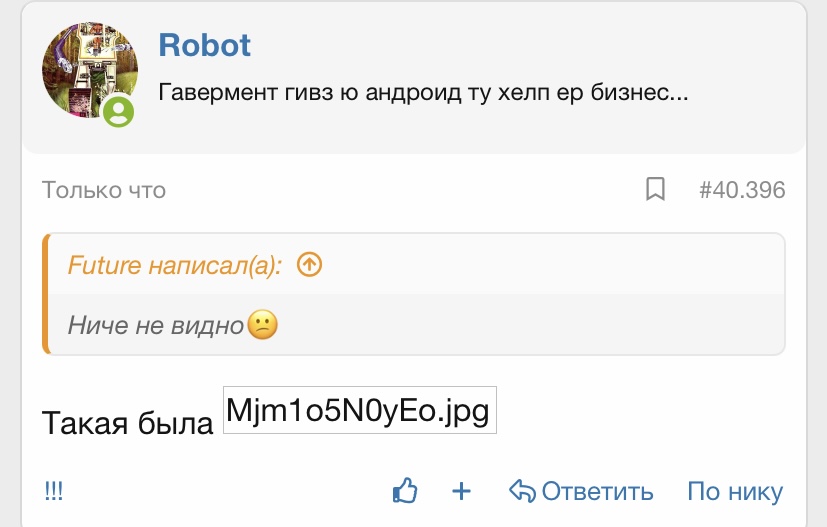Viewport: 827px width, 527px height.
Task: Click the orange left border of the quote block
Action: tap(46, 294)
